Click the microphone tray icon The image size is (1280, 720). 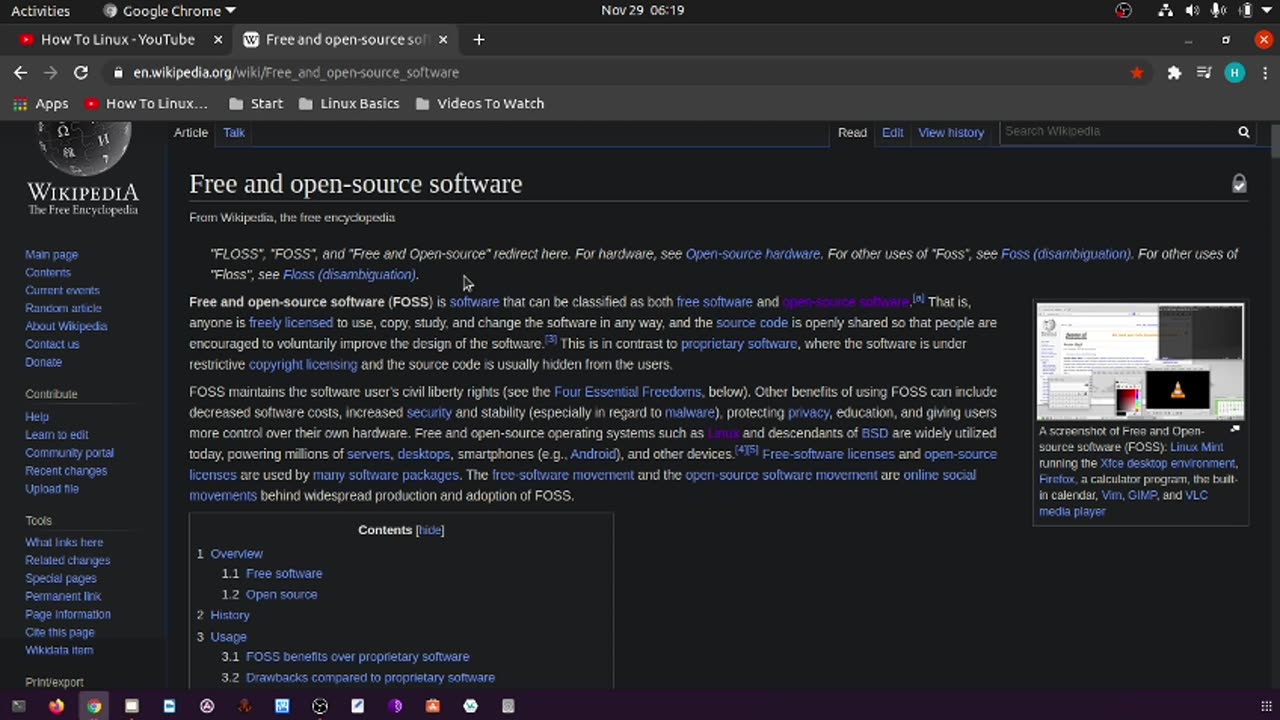[1218, 10]
